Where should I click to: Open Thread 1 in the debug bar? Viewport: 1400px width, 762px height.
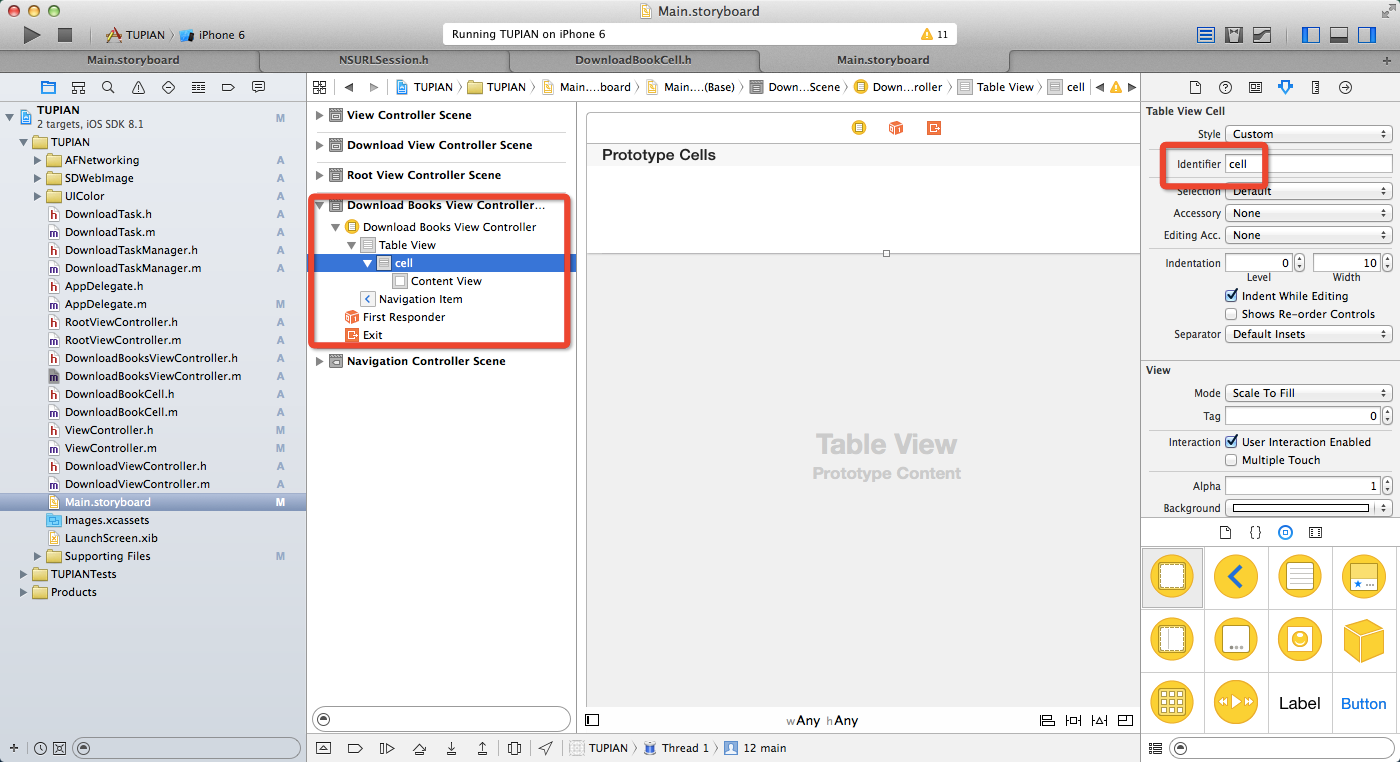coord(676,748)
